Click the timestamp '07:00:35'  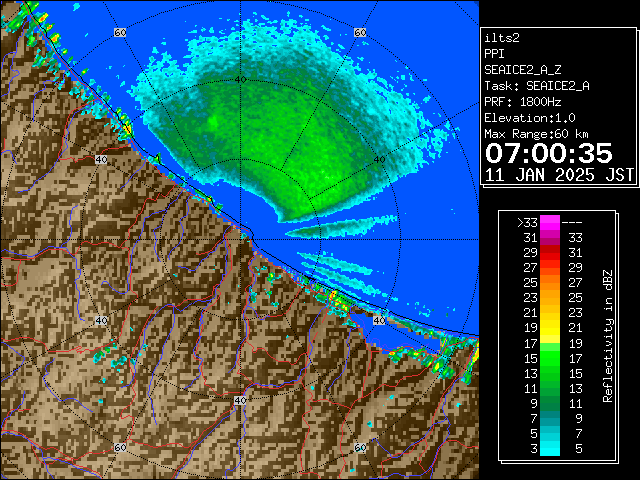click(x=549, y=153)
